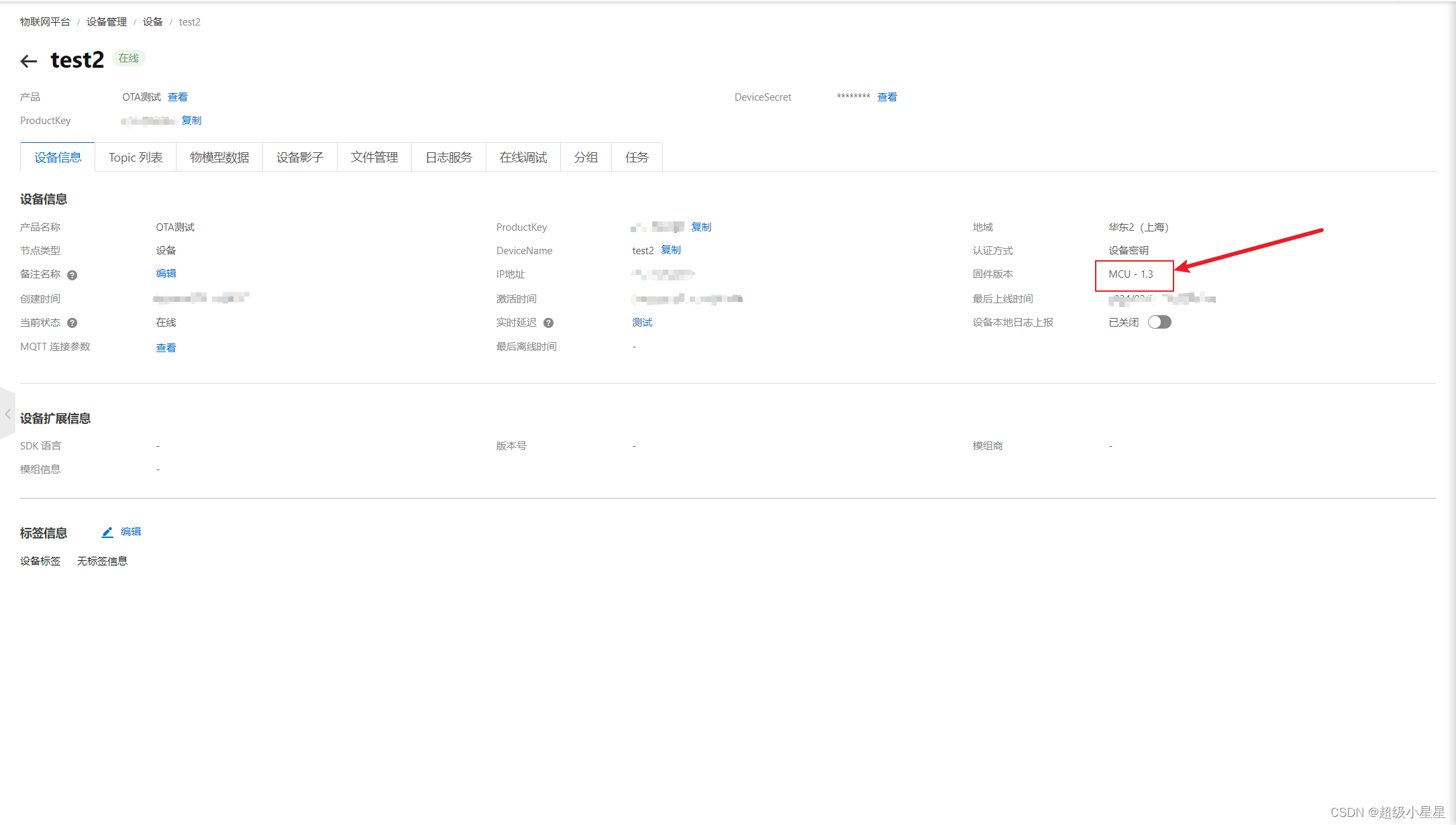This screenshot has width=1456, height=825.
Task: Click 查看 link next to OTA测试 product
Action: click(x=178, y=97)
